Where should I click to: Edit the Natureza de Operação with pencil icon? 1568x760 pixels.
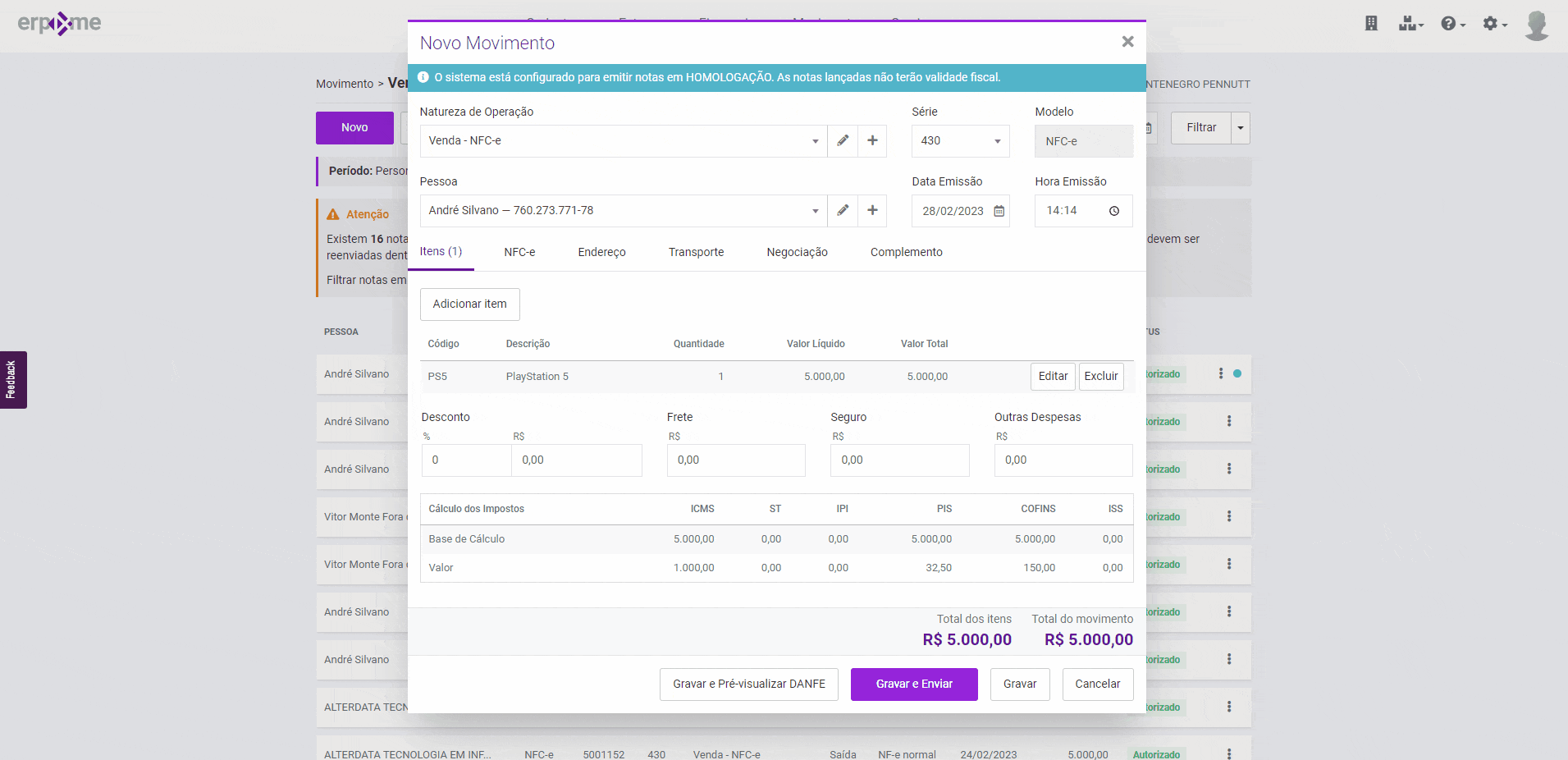point(843,140)
